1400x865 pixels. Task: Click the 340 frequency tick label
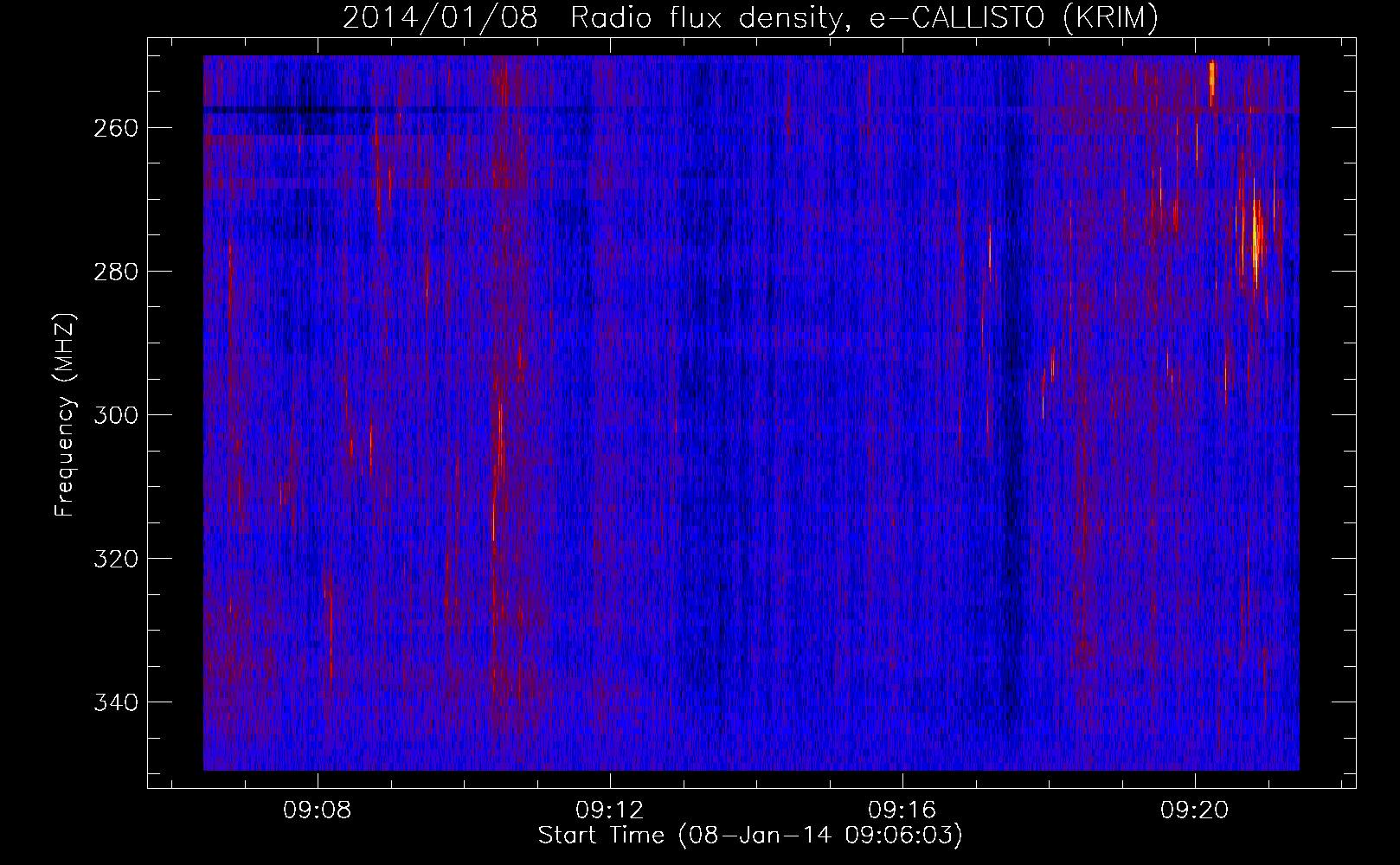tap(114, 702)
